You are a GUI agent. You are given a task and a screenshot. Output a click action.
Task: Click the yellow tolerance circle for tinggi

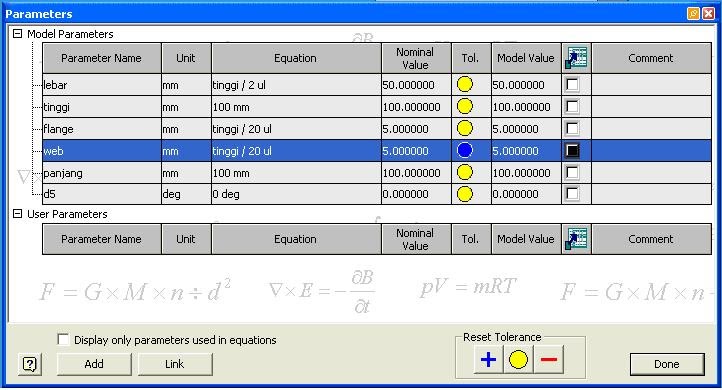click(x=465, y=106)
